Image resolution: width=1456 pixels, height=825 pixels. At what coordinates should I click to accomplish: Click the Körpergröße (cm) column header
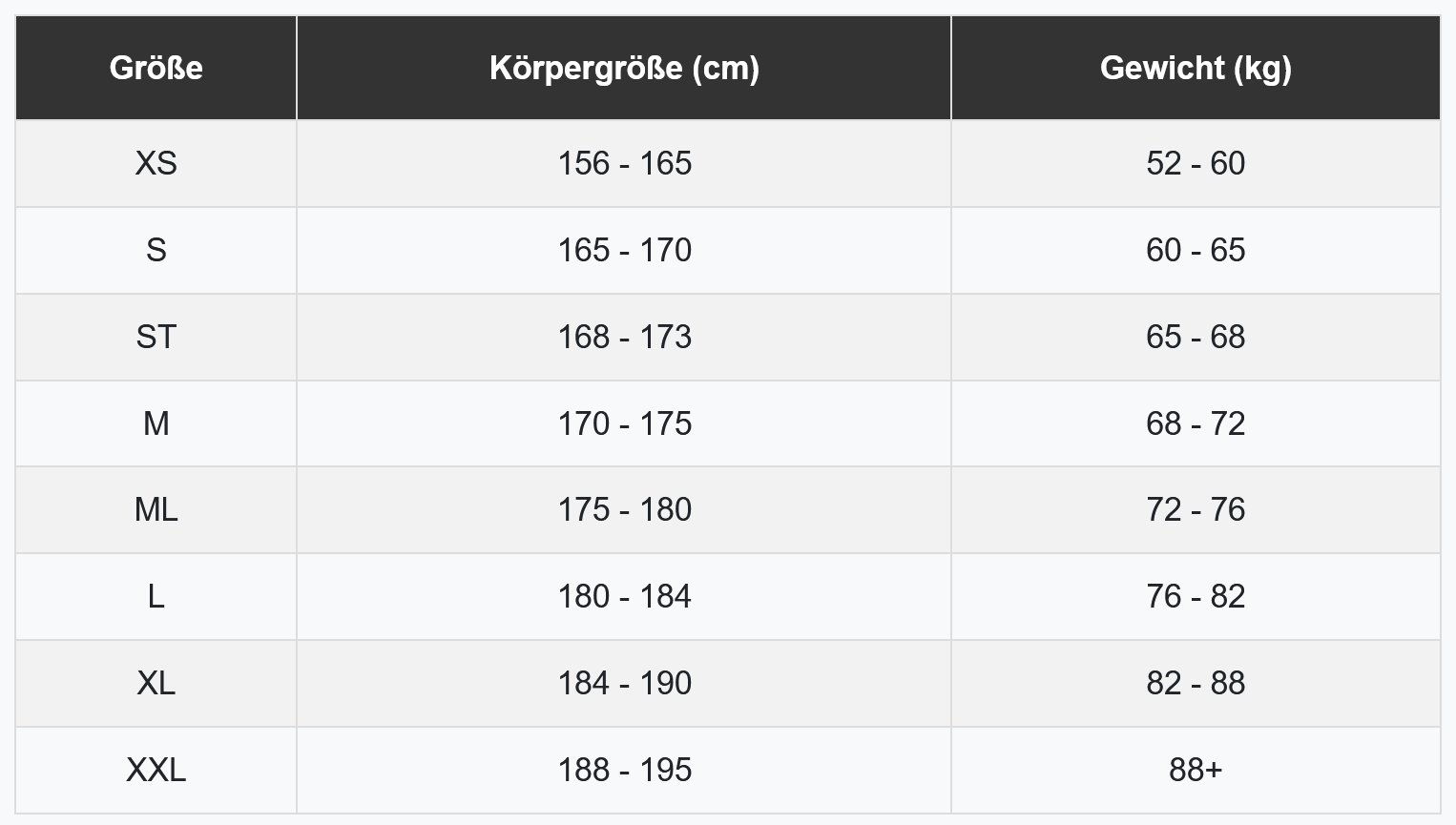pos(624,68)
